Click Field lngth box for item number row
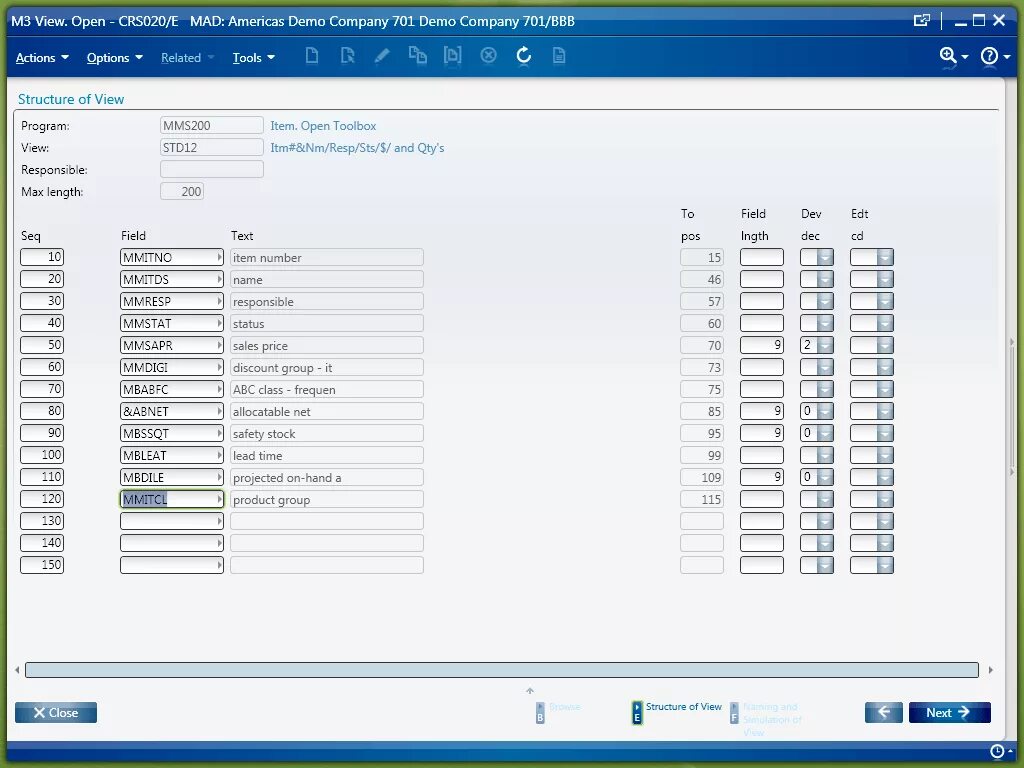This screenshot has height=768, width=1024. (761, 257)
